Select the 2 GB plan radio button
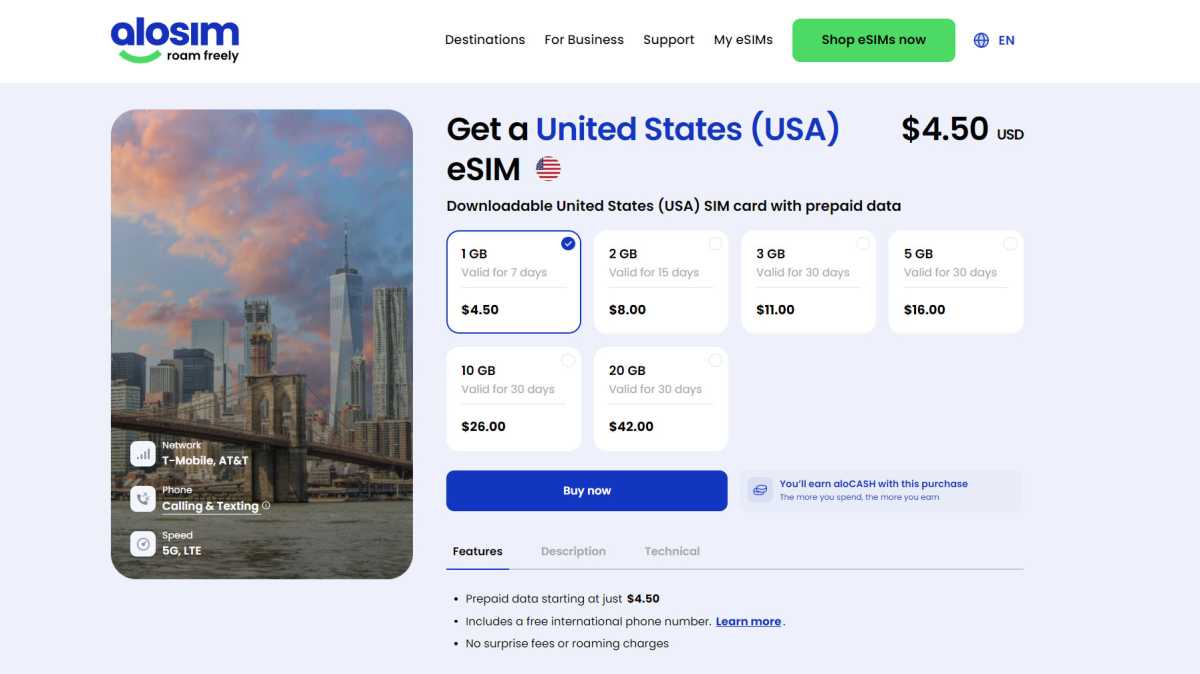The image size is (1200, 674). pos(715,244)
